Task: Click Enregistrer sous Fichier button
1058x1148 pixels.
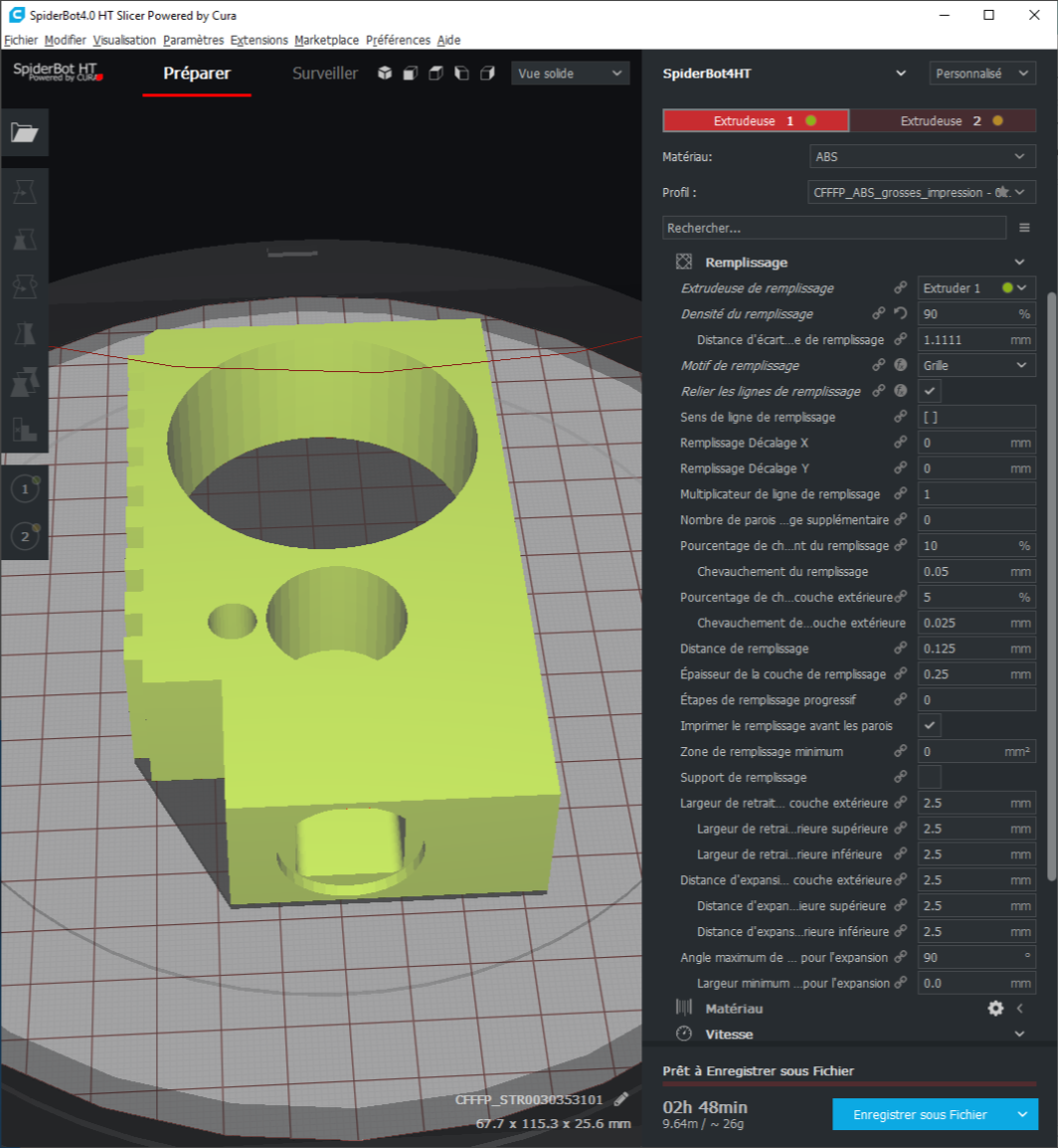Action: pyautogui.click(x=920, y=1115)
